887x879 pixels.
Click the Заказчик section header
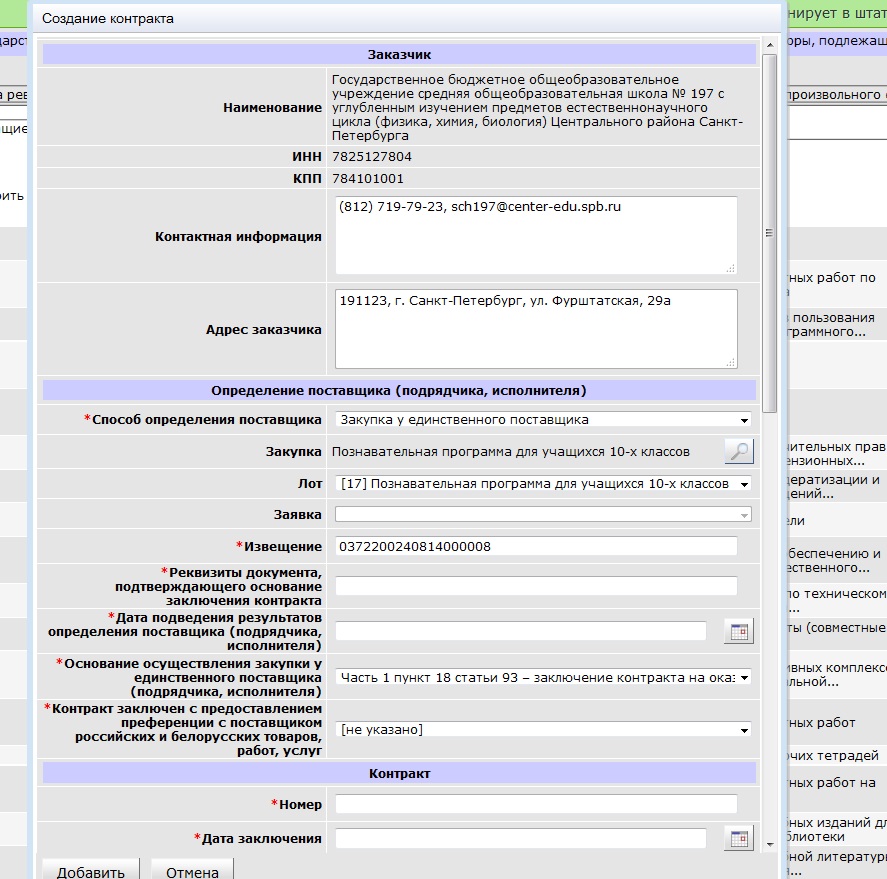tap(399, 55)
